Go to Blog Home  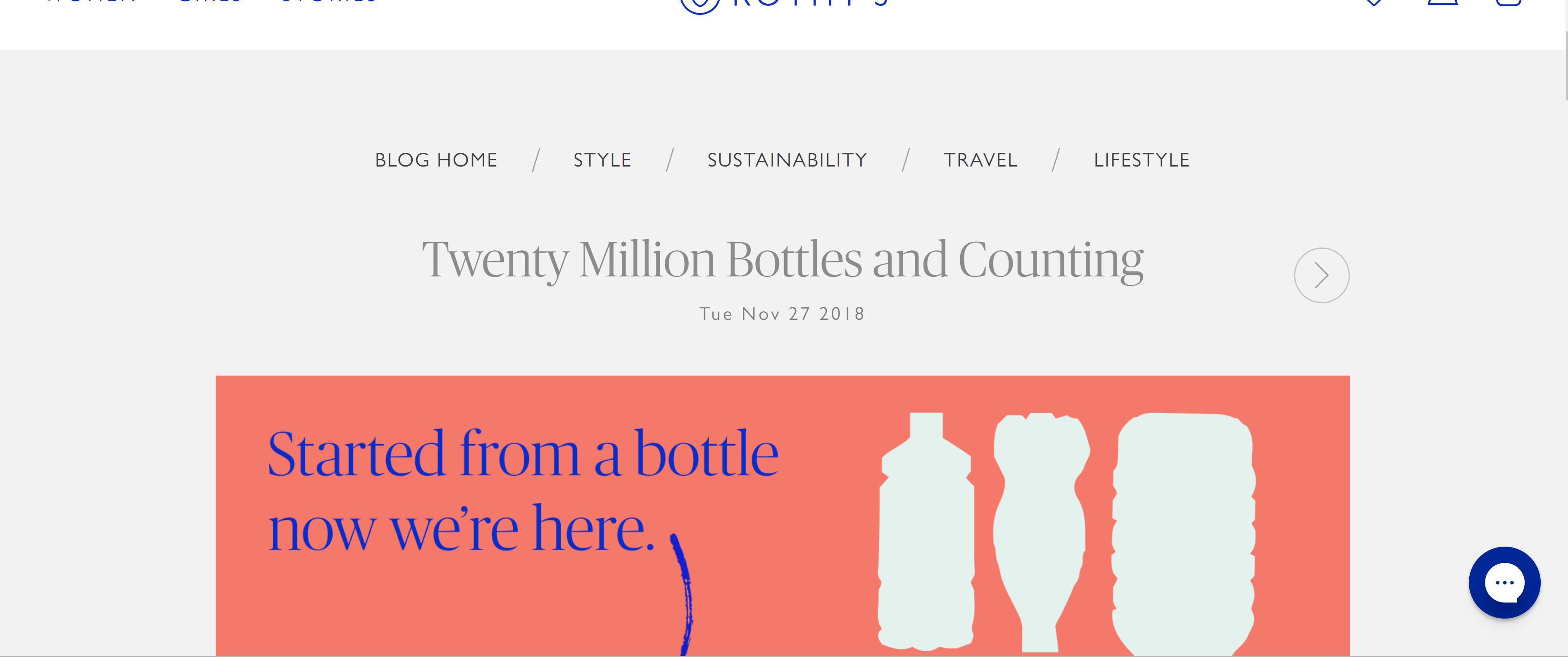[x=436, y=160]
